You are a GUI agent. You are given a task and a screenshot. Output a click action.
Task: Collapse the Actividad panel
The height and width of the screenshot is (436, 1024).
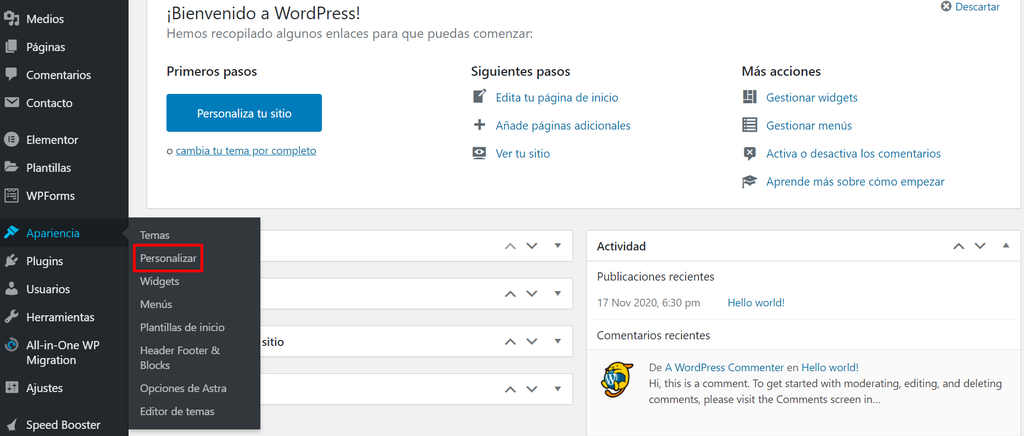1006,246
